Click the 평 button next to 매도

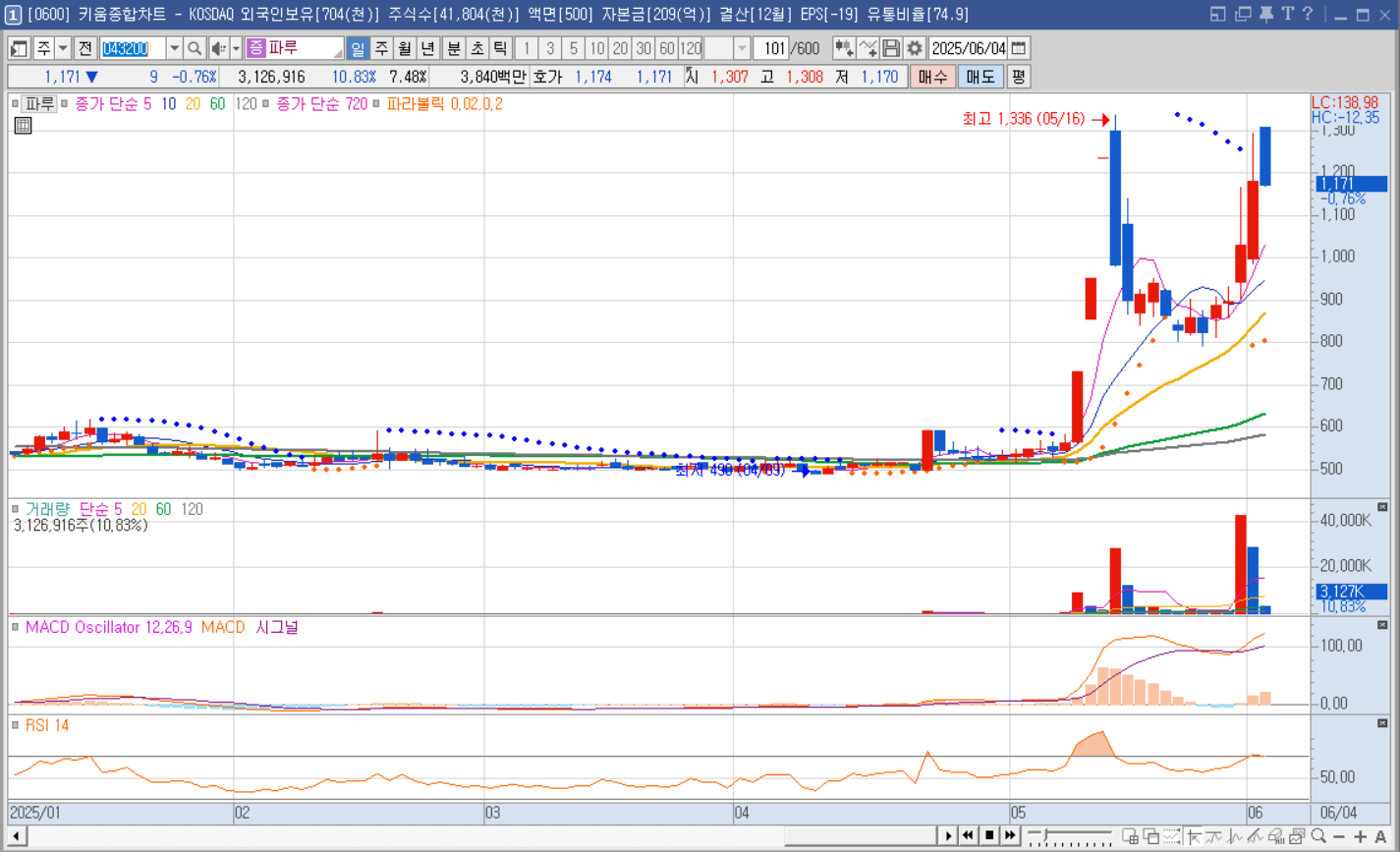(x=1019, y=77)
